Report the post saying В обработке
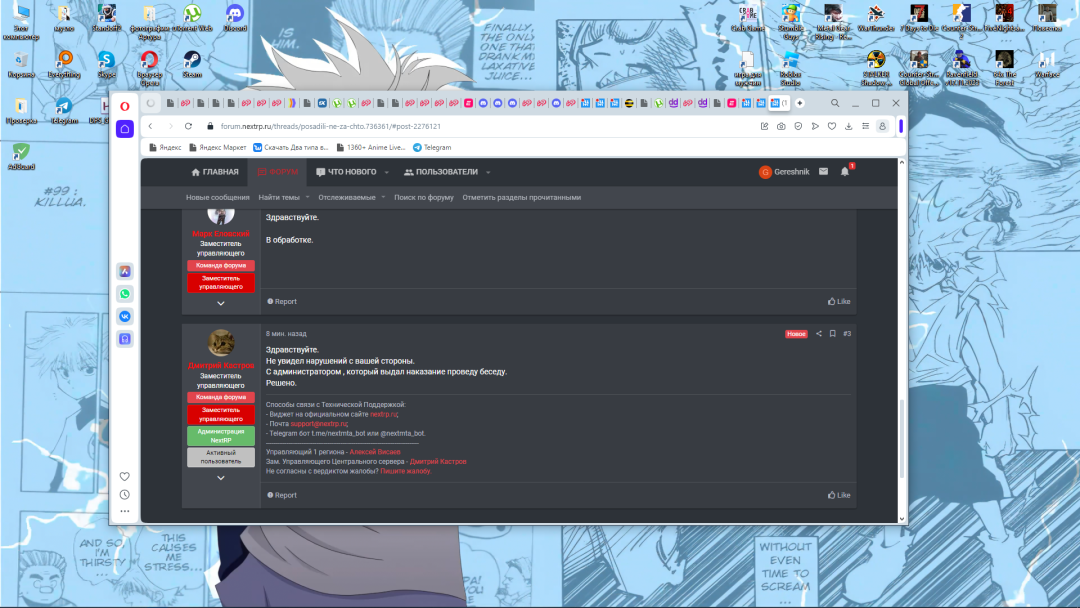Image resolution: width=1080 pixels, height=608 pixels. click(282, 302)
